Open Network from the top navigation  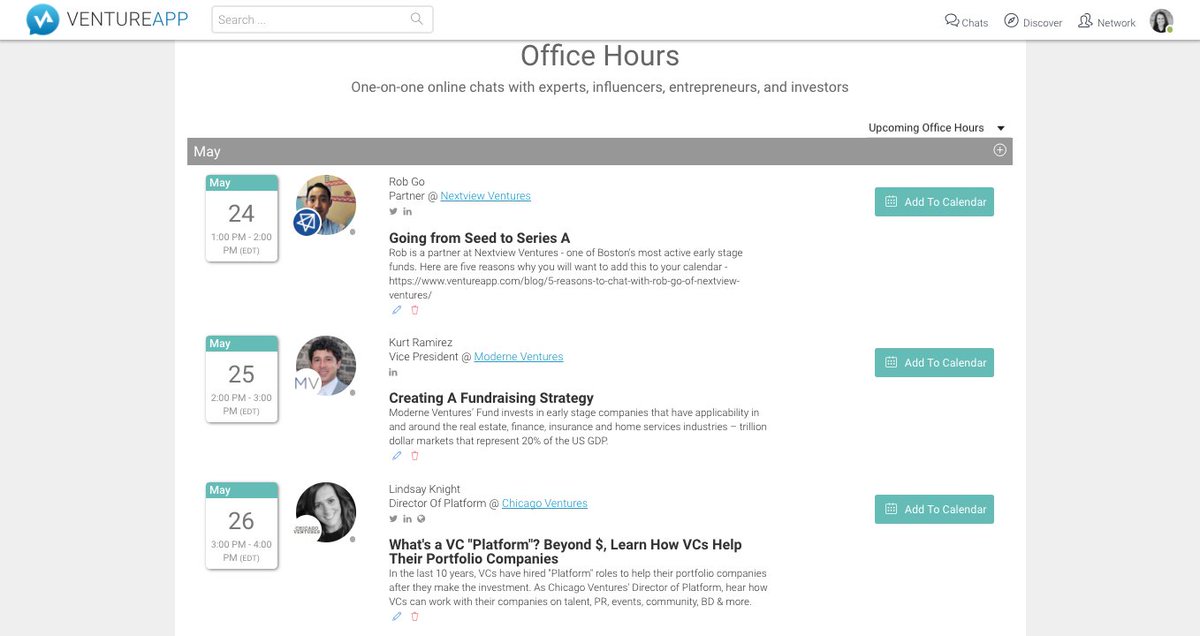point(1106,21)
